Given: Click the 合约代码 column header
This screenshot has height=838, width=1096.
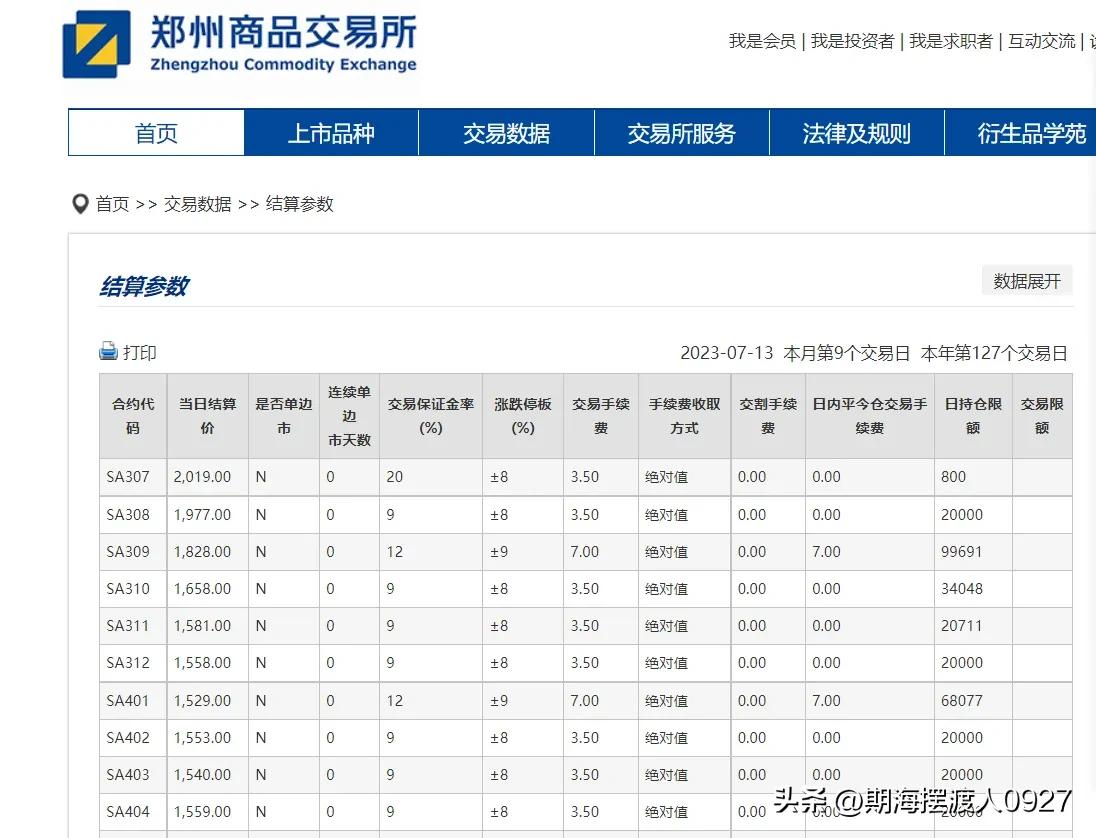Looking at the screenshot, I should pyautogui.click(x=132, y=416).
